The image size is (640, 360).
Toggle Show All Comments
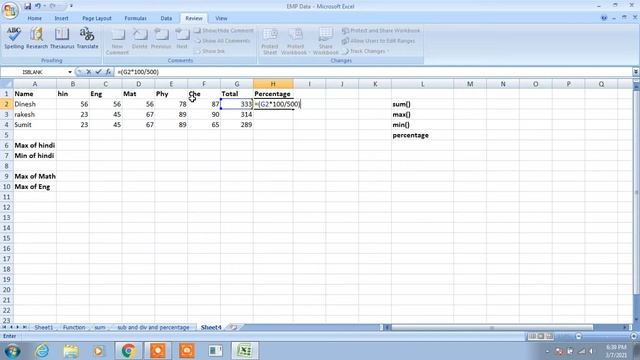tap(222, 41)
